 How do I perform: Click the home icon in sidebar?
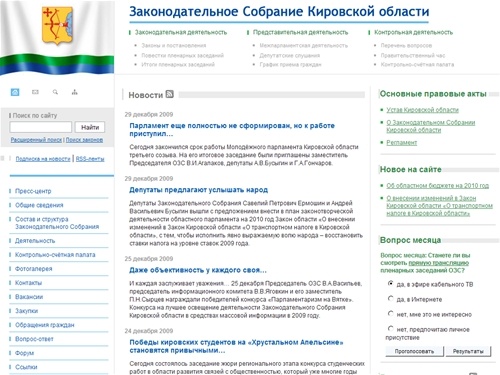pos(15,92)
